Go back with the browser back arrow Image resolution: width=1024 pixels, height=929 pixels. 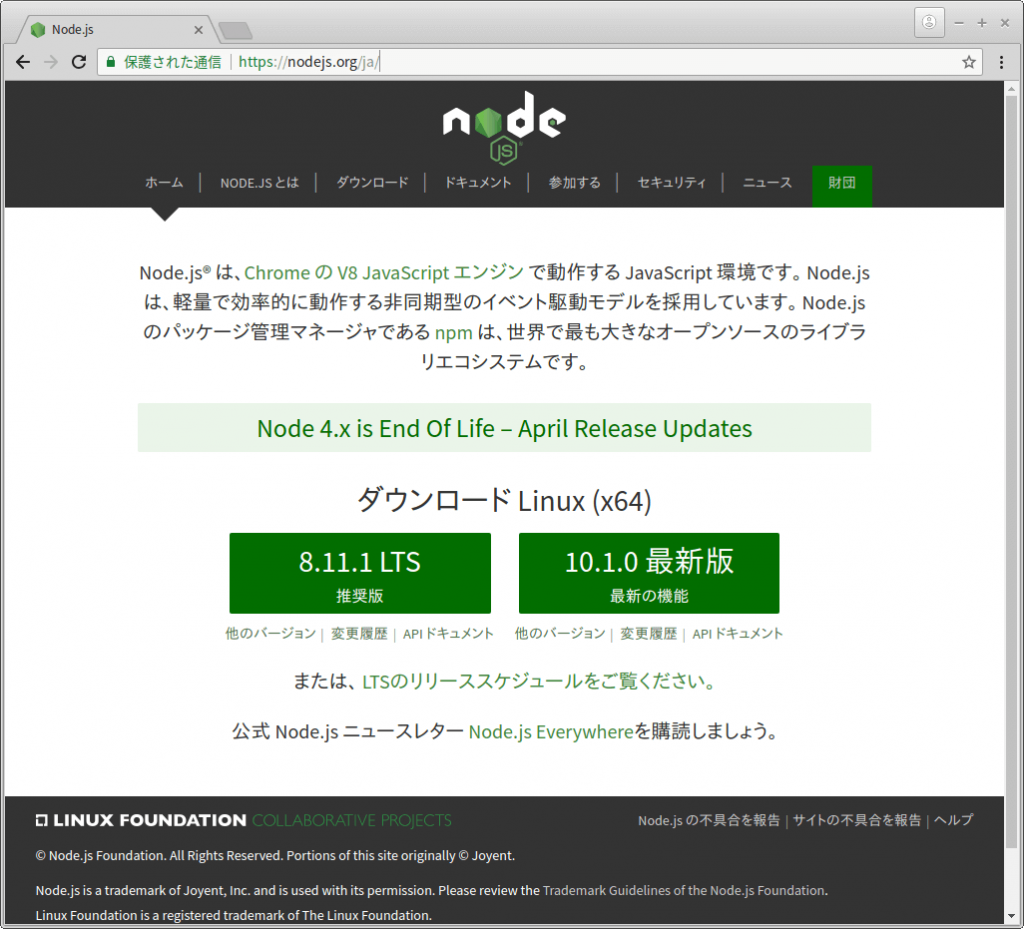point(23,62)
